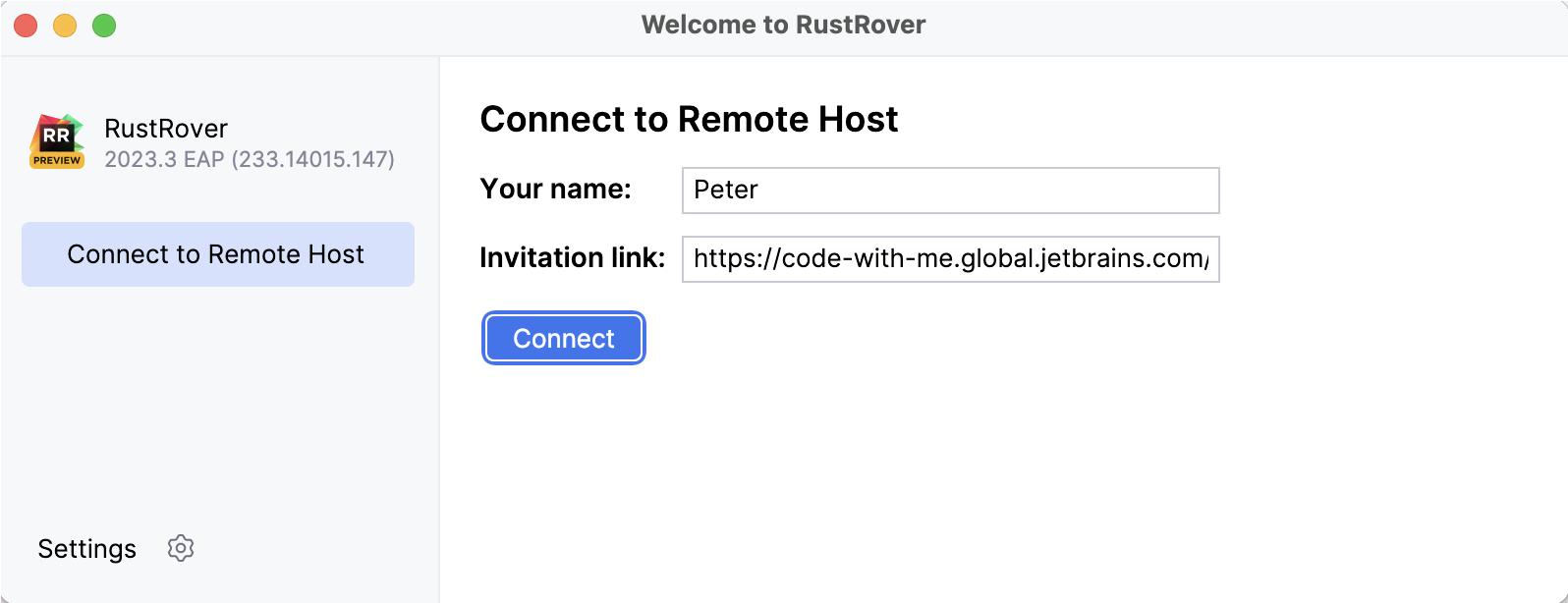
Task: Click the "Invitation link:" label
Action: (x=572, y=258)
